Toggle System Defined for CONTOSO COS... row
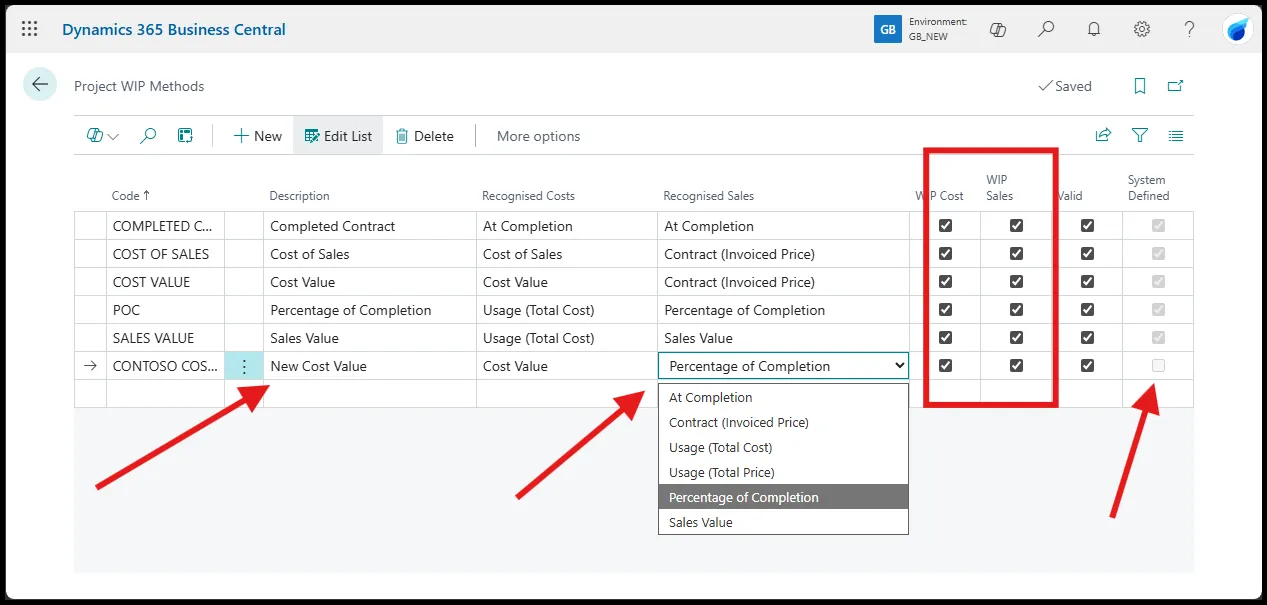This screenshot has height=605, width=1267. coord(1158,366)
